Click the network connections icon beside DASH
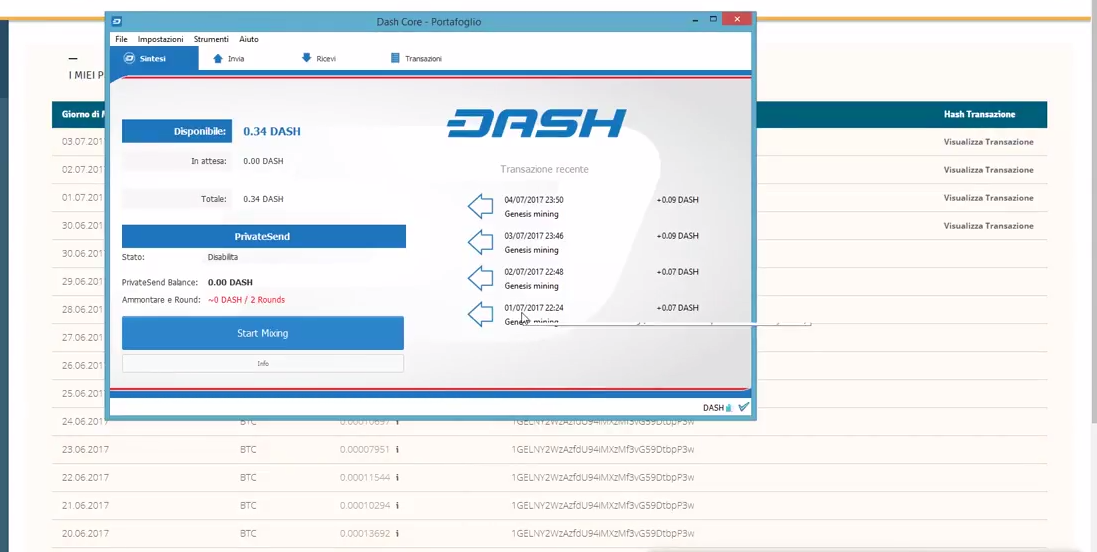The image size is (1097, 552). [x=729, y=408]
